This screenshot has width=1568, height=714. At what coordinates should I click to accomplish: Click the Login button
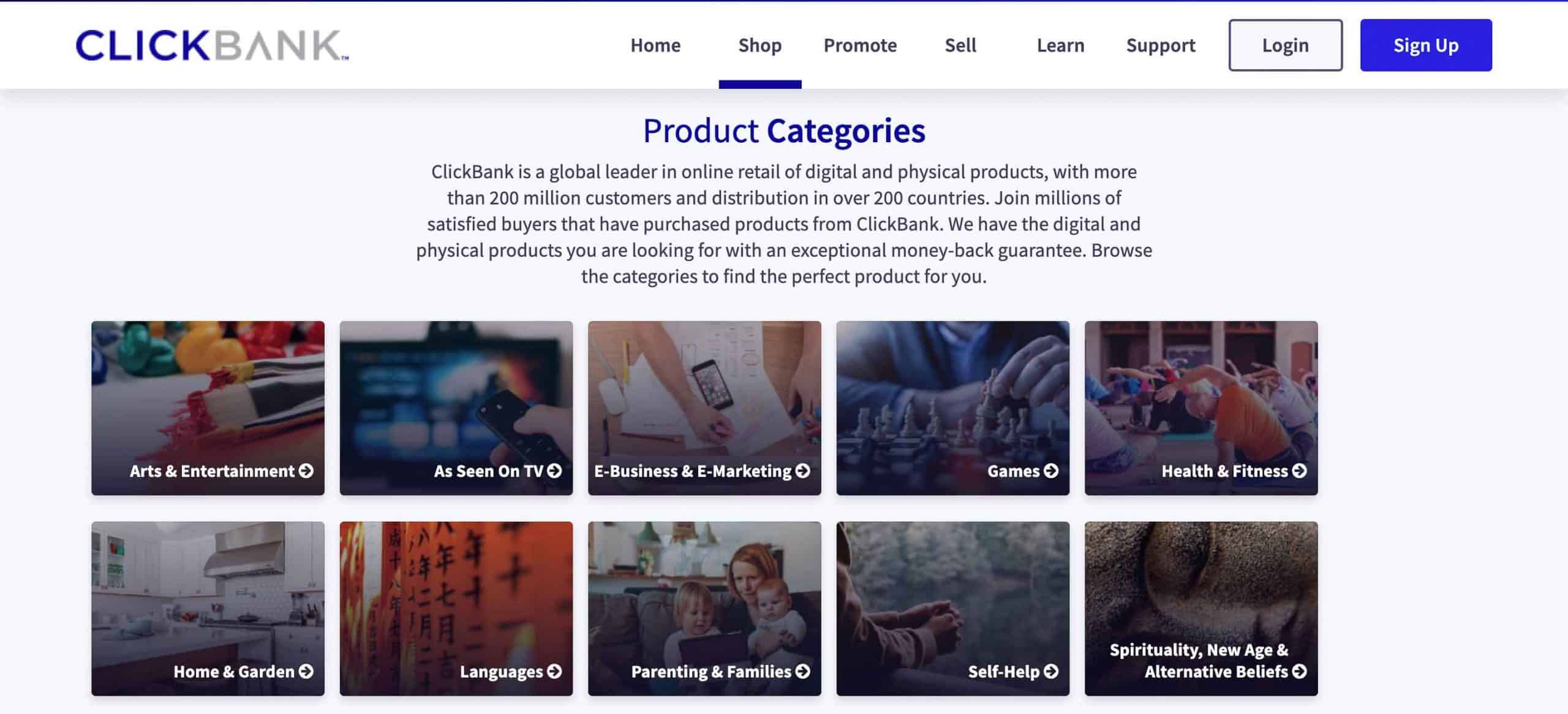[1285, 45]
